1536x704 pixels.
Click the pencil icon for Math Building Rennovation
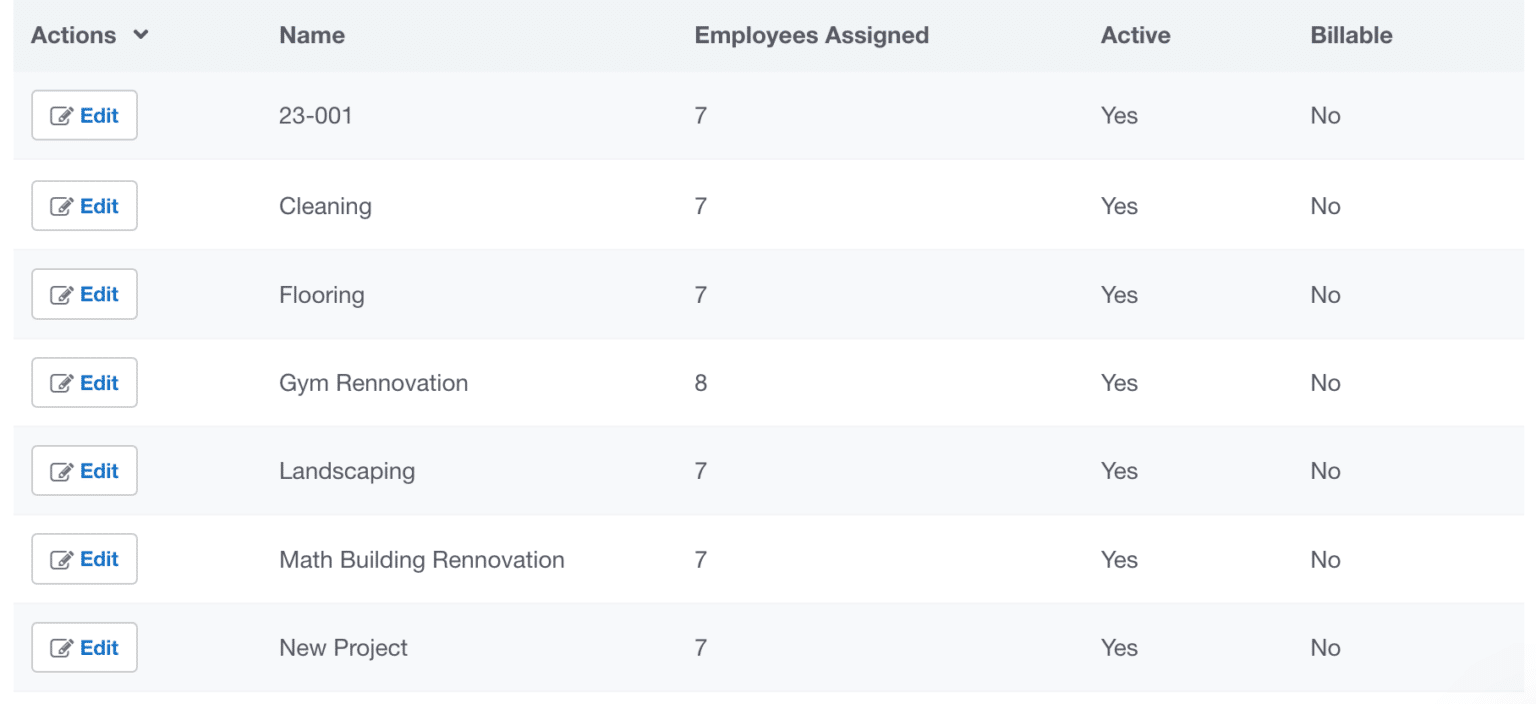tap(64, 559)
